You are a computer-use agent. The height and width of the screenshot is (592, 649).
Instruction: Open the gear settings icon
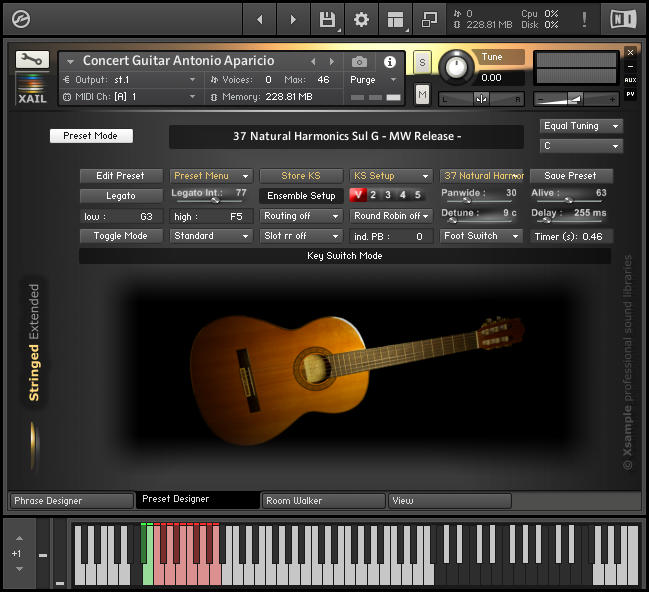point(361,19)
